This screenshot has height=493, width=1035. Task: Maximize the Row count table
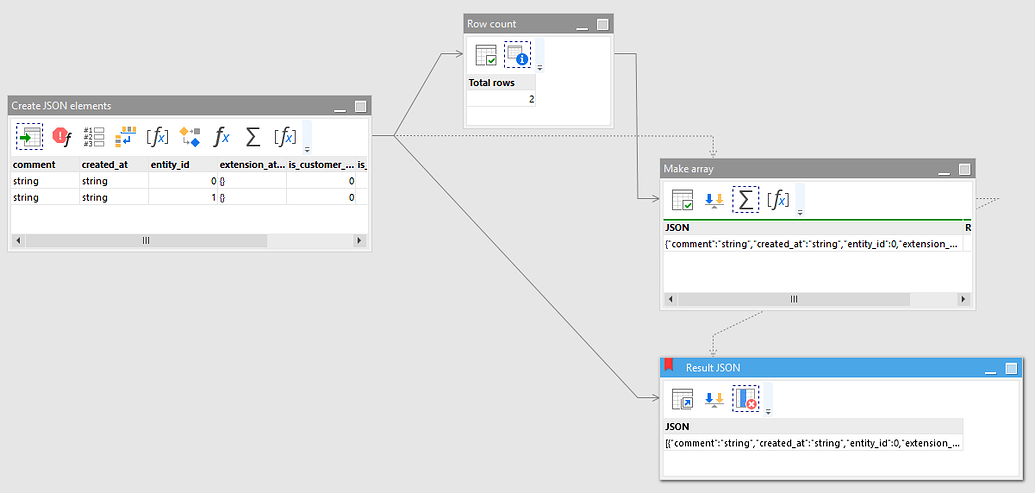602,24
